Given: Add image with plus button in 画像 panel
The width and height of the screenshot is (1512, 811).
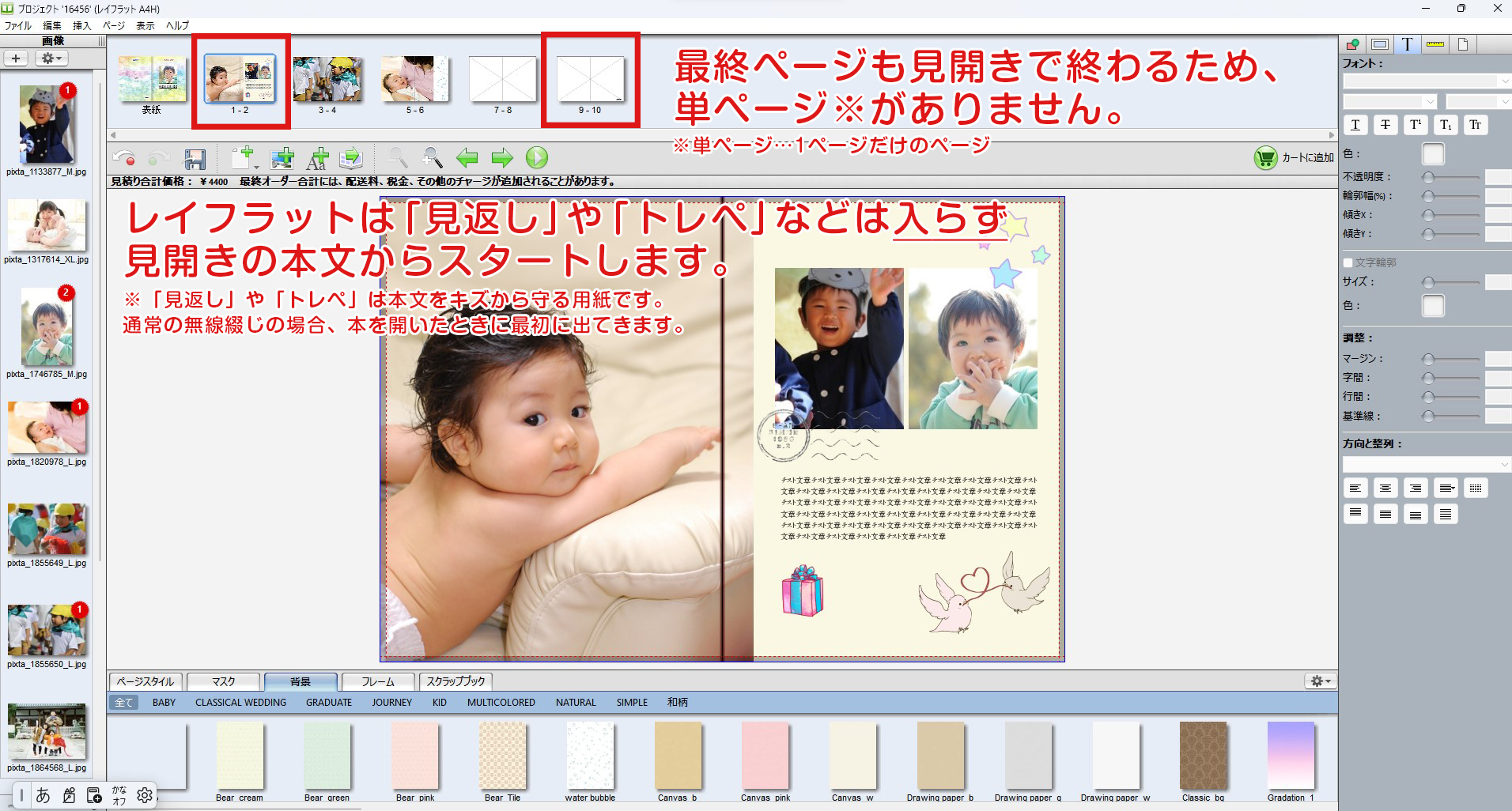Looking at the screenshot, I should pos(16,58).
